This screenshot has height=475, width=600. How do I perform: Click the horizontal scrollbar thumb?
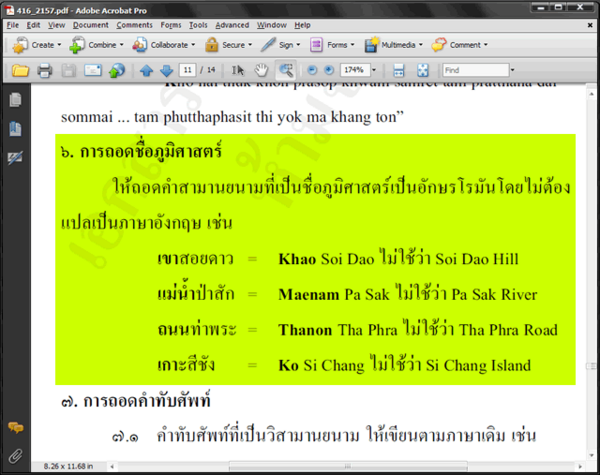pos(348,466)
